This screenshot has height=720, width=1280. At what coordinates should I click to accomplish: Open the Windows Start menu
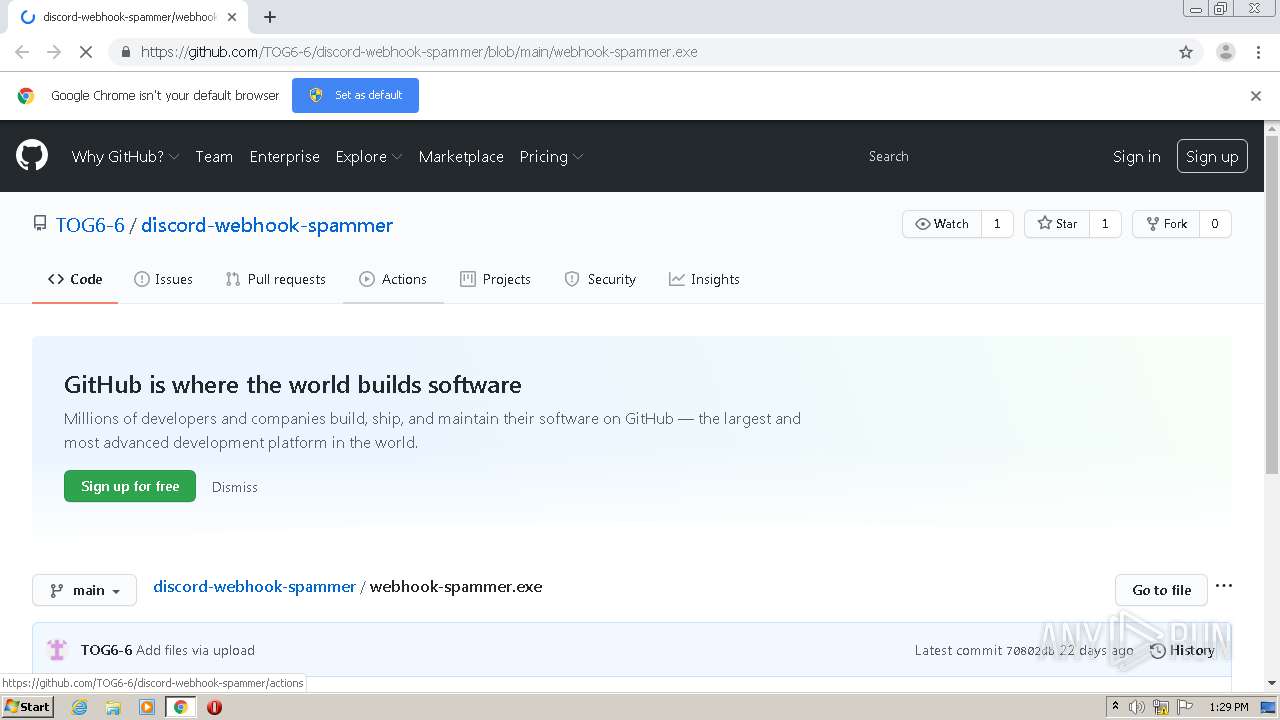28,707
